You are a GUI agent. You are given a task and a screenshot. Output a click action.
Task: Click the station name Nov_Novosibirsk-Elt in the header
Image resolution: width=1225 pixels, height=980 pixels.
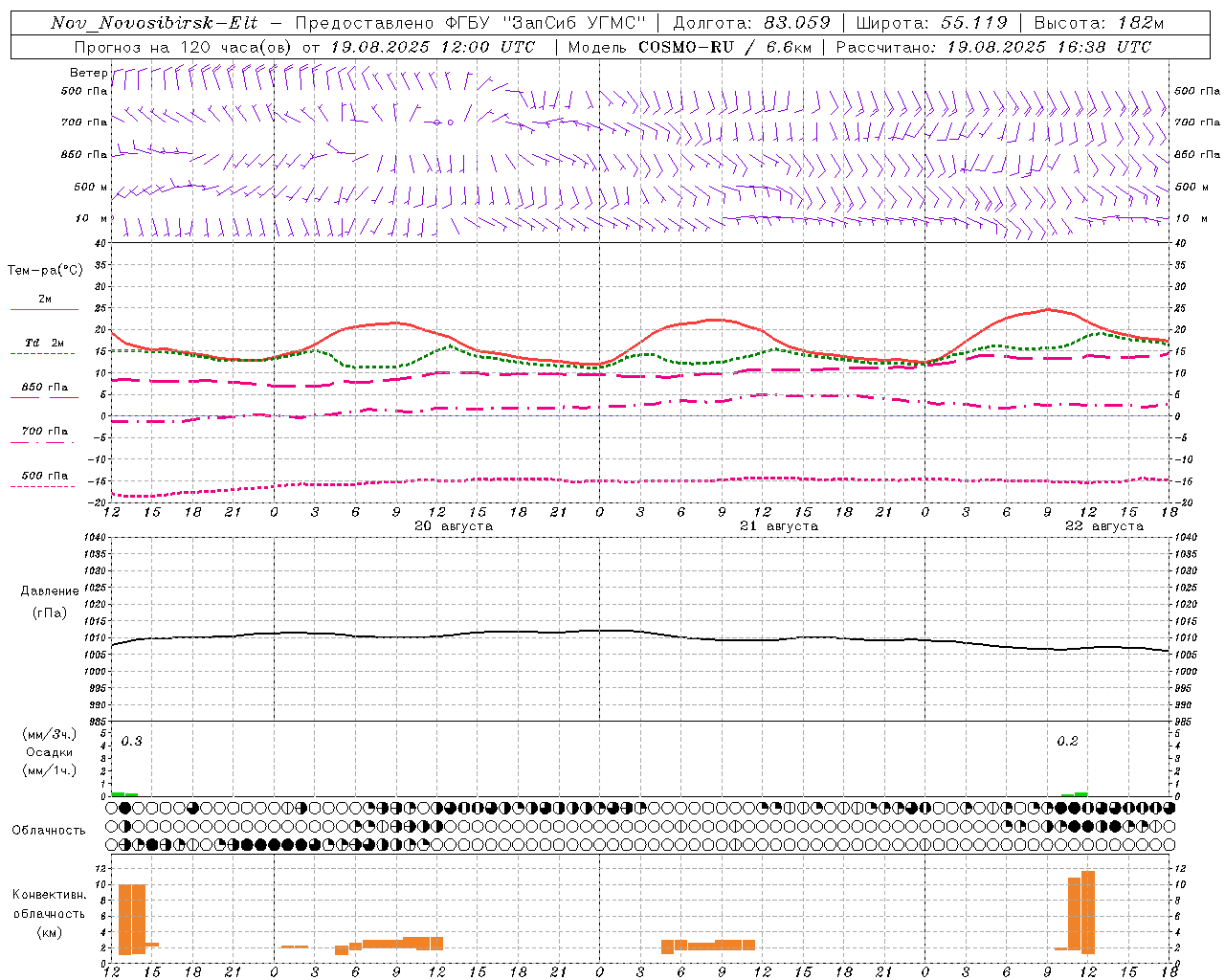(154, 23)
